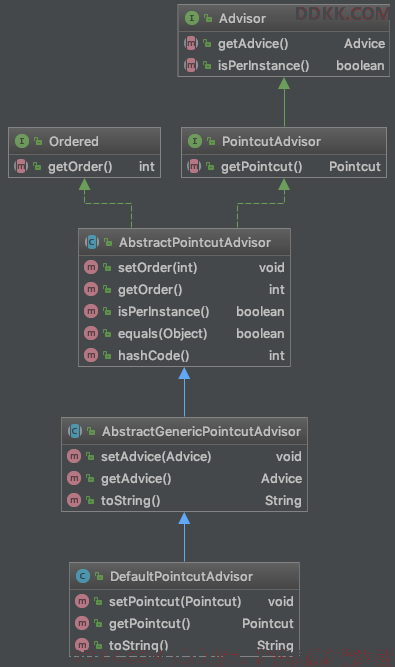Select the equals(Object) method row
The image size is (395, 667).
pos(185,334)
